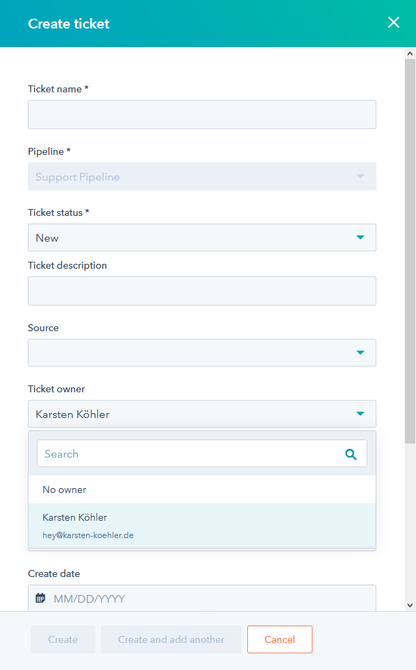
Task: Click the Cancel button
Action: point(280,639)
